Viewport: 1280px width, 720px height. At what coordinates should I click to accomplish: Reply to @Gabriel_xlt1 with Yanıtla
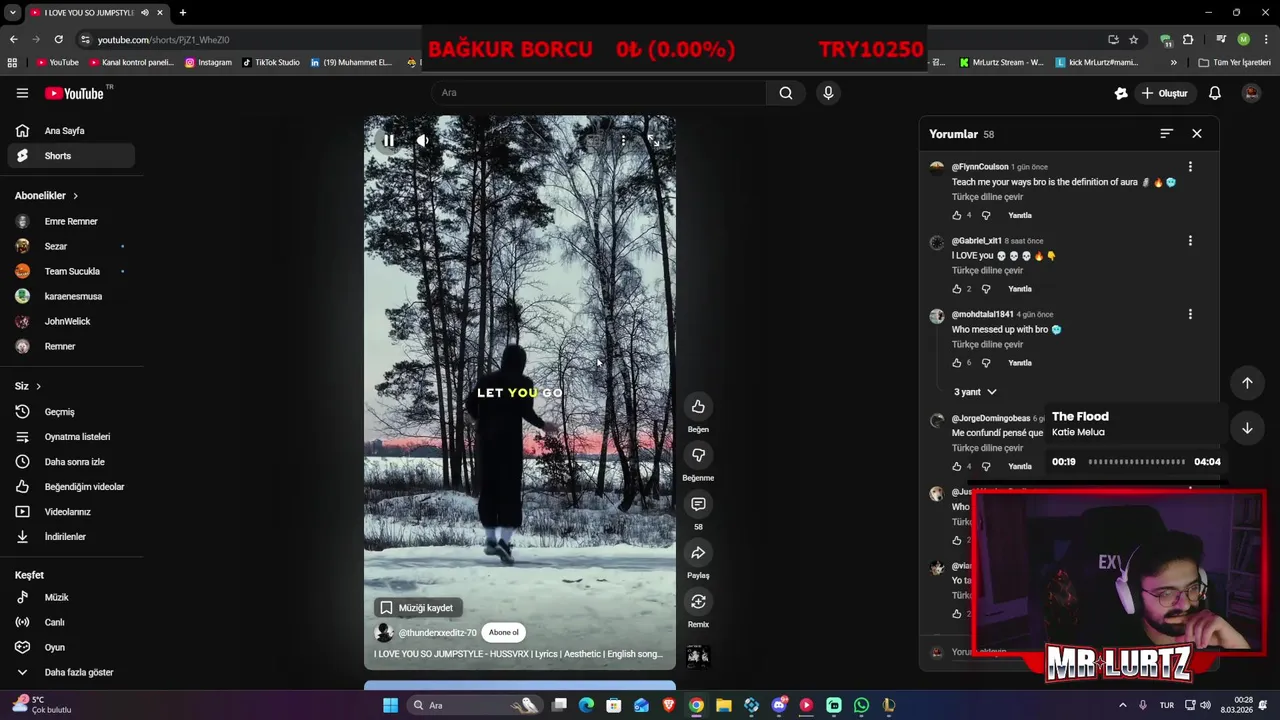click(x=1020, y=289)
